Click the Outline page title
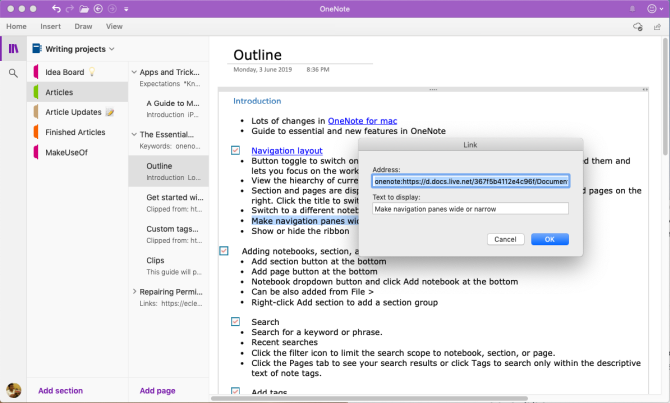The image size is (670, 403). point(257,55)
